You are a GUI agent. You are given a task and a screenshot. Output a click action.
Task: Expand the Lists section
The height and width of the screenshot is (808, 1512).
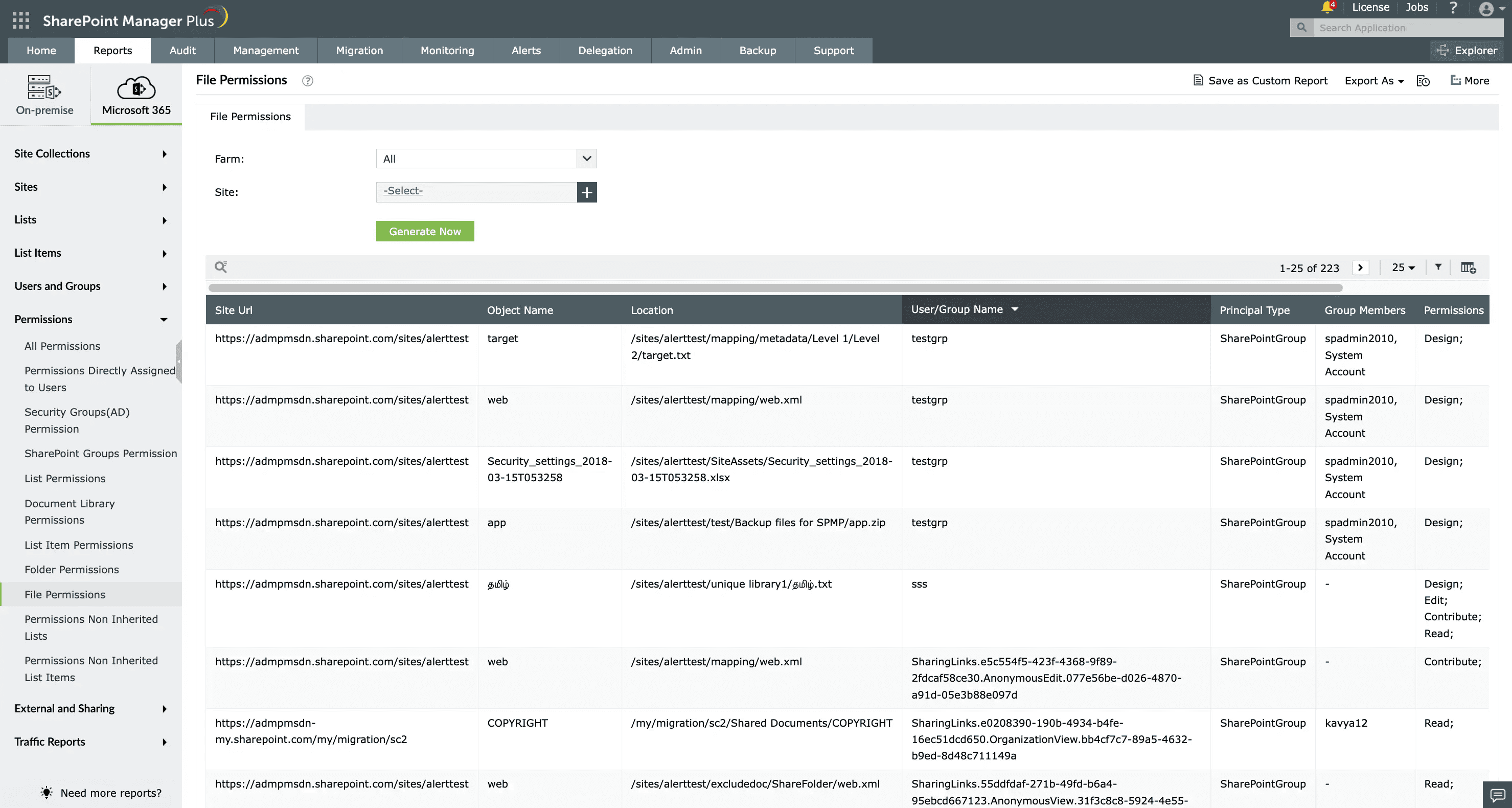pyautogui.click(x=91, y=219)
